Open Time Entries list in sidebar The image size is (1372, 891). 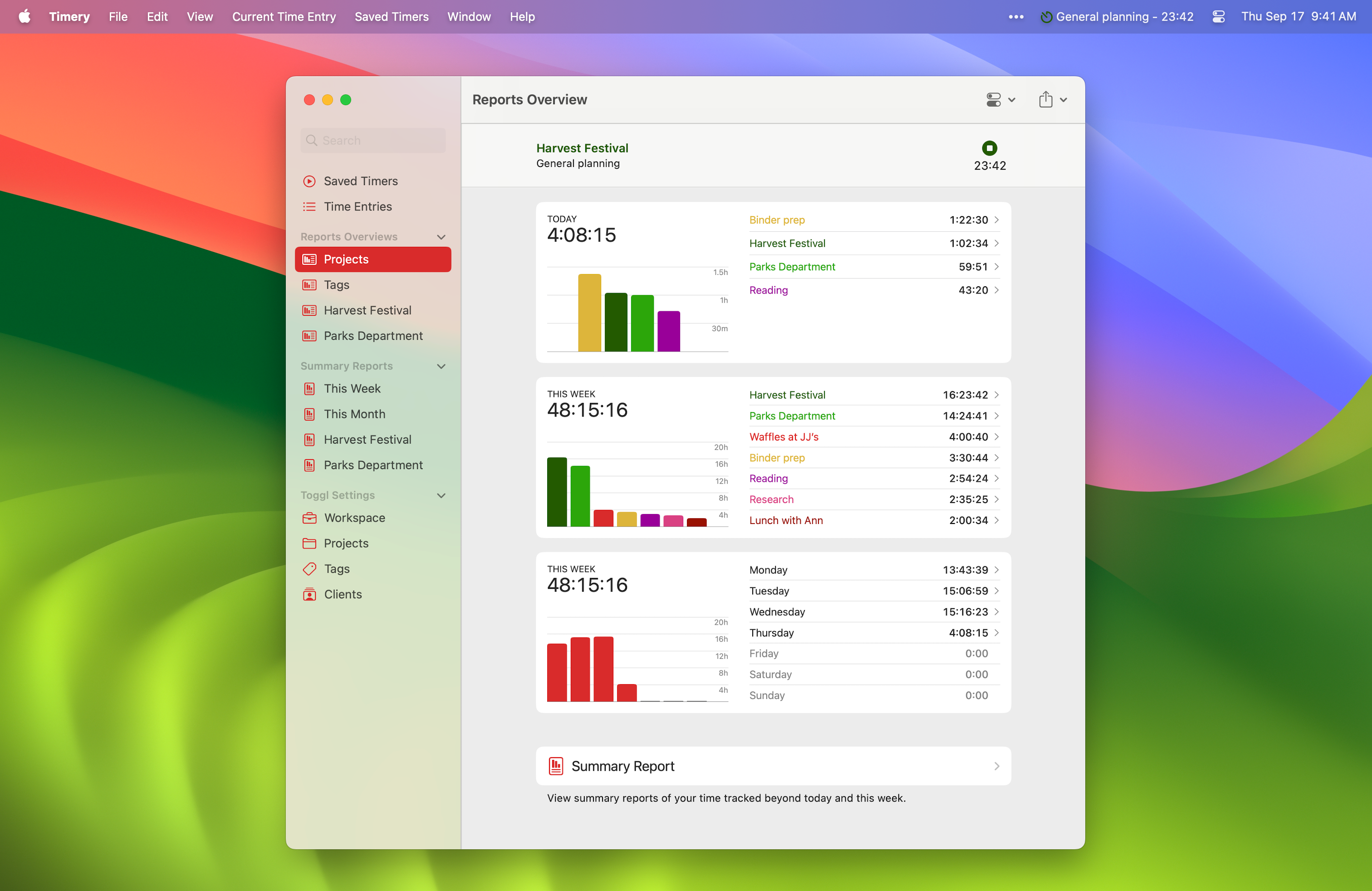click(372, 206)
